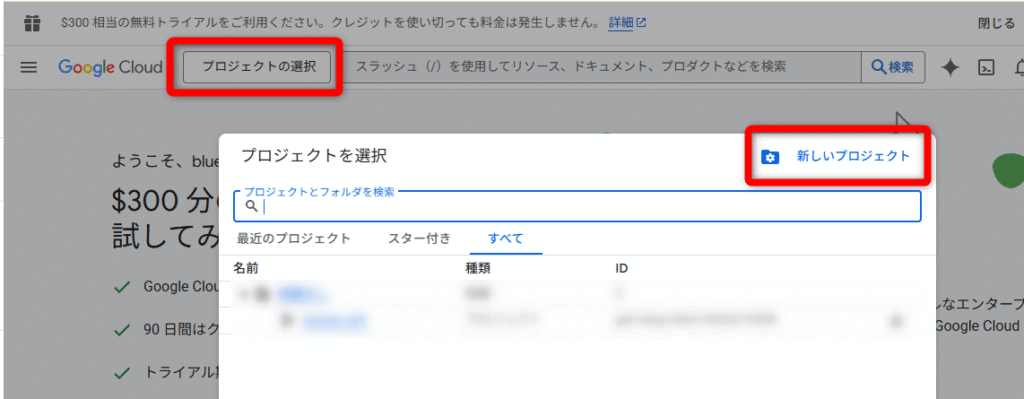The height and width of the screenshot is (399, 1024).
Task: Click the 検索 search button
Action: click(893, 67)
